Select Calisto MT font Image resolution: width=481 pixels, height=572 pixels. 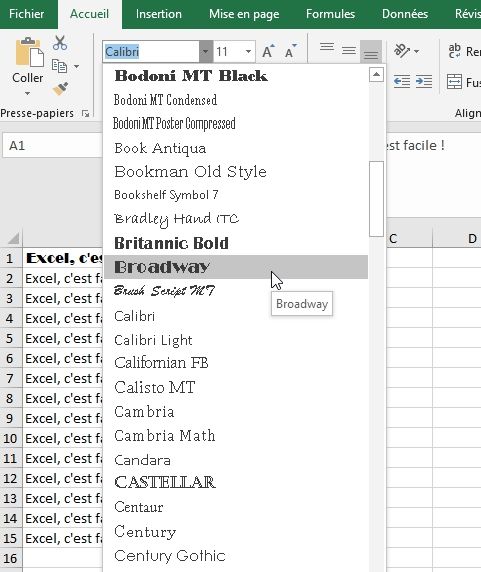pos(236,387)
